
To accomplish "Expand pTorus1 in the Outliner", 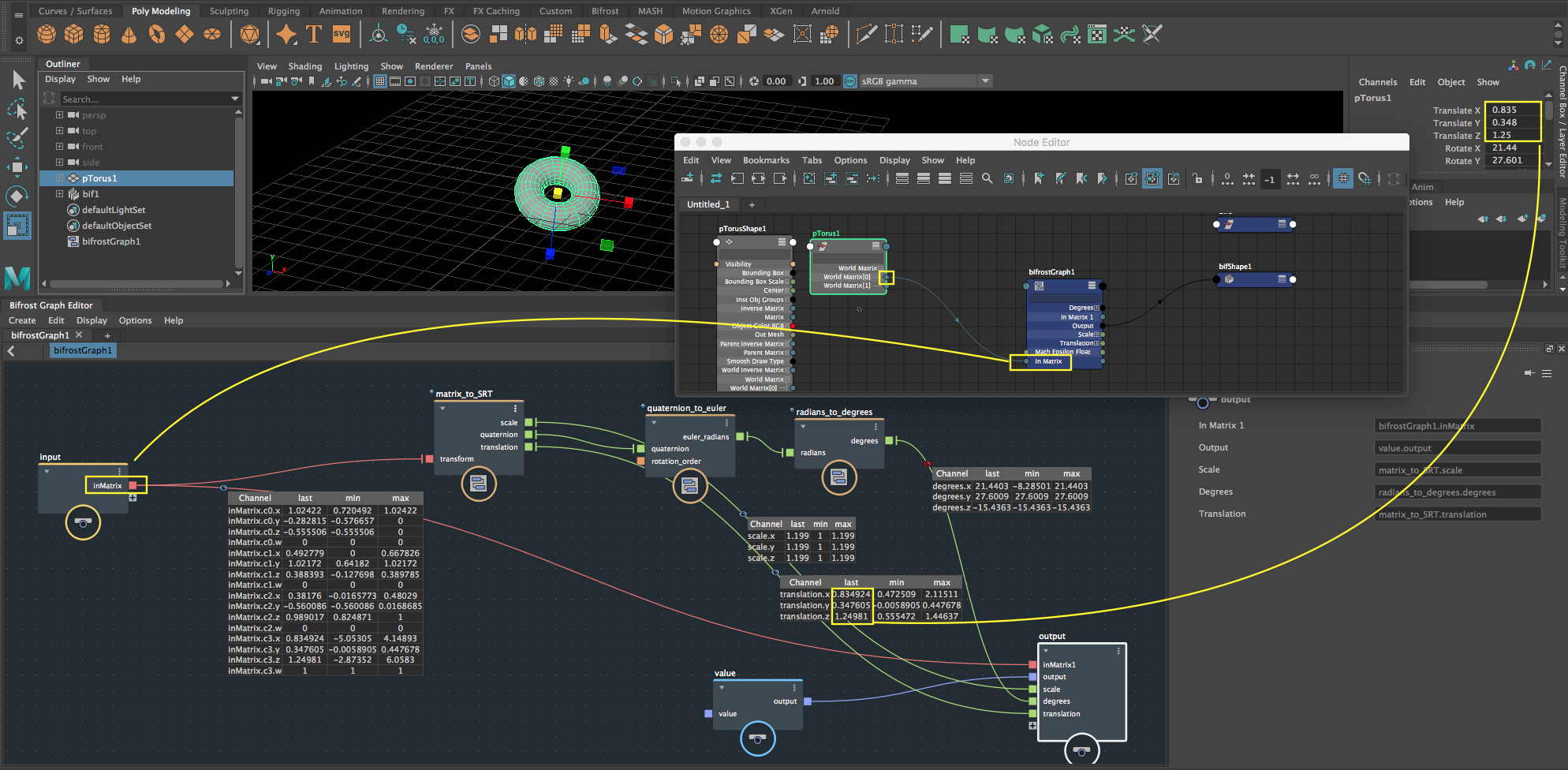I will coord(59,178).
